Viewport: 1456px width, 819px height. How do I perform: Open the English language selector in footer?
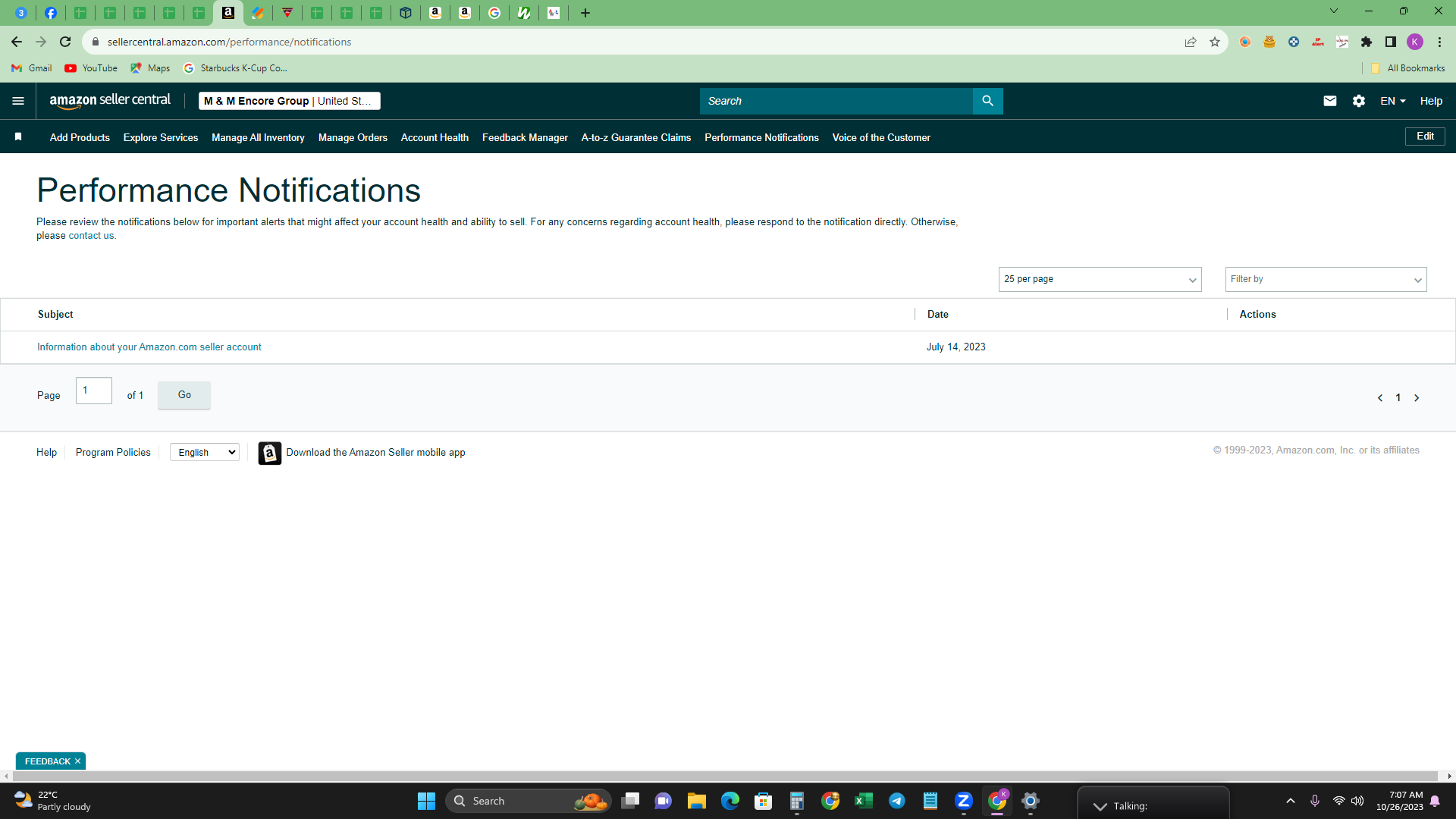tap(205, 452)
